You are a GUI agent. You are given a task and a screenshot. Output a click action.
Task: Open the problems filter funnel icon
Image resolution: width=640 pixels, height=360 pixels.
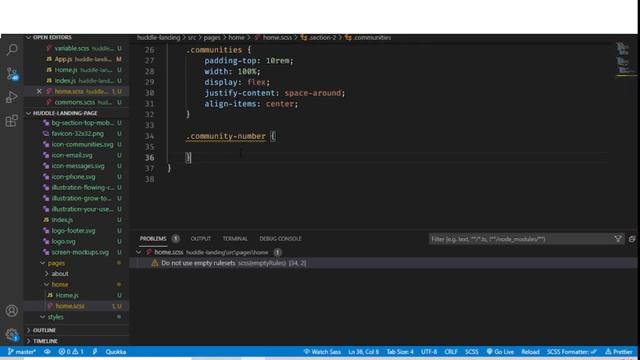coord(618,239)
